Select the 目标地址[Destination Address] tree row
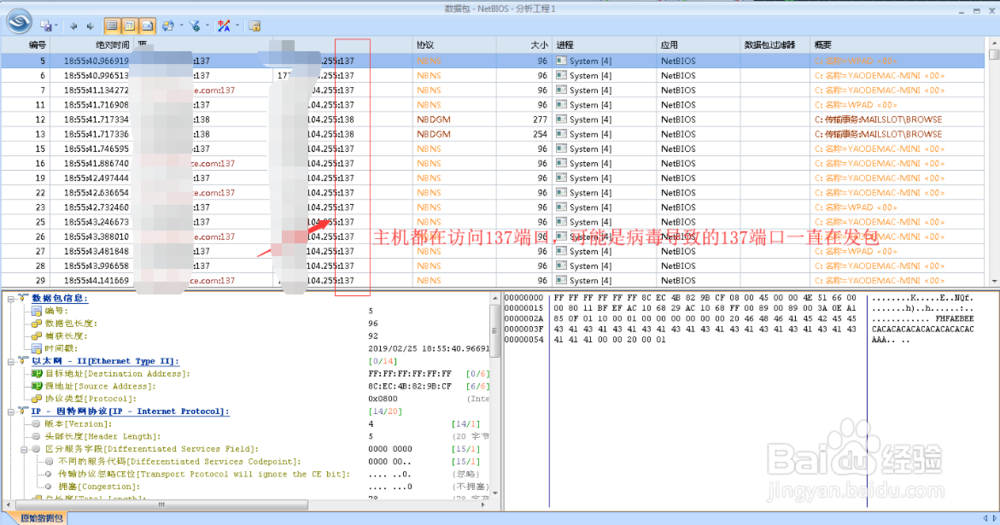 pos(117,374)
